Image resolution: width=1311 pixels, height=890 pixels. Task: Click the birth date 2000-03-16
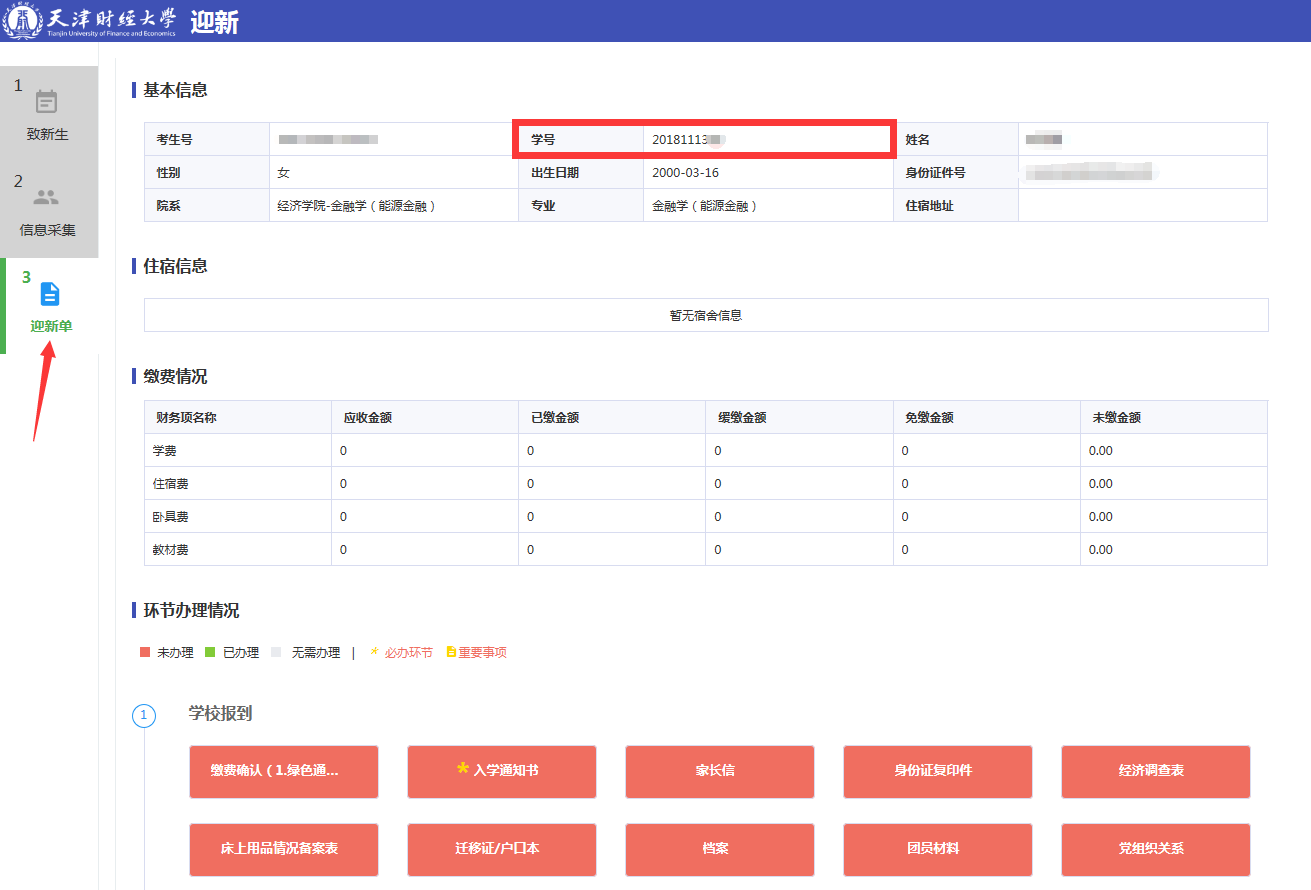pyautogui.click(x=685, y=173)
